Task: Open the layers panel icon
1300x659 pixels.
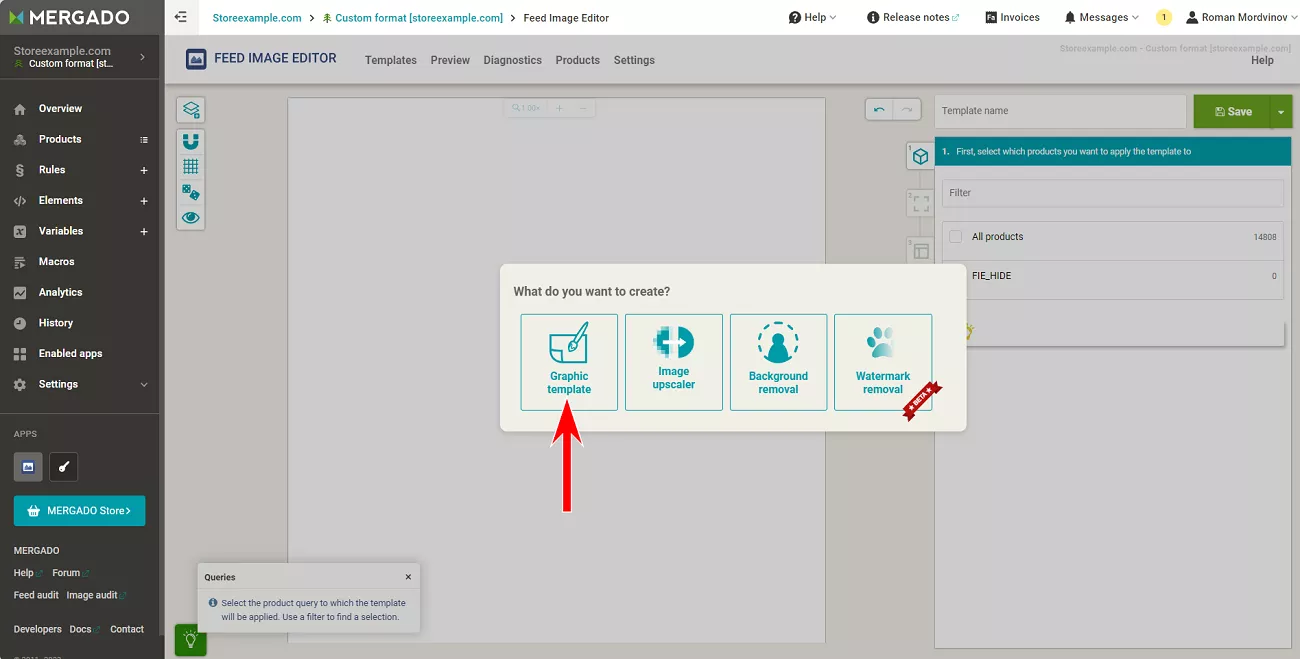Action: point(190,110)
